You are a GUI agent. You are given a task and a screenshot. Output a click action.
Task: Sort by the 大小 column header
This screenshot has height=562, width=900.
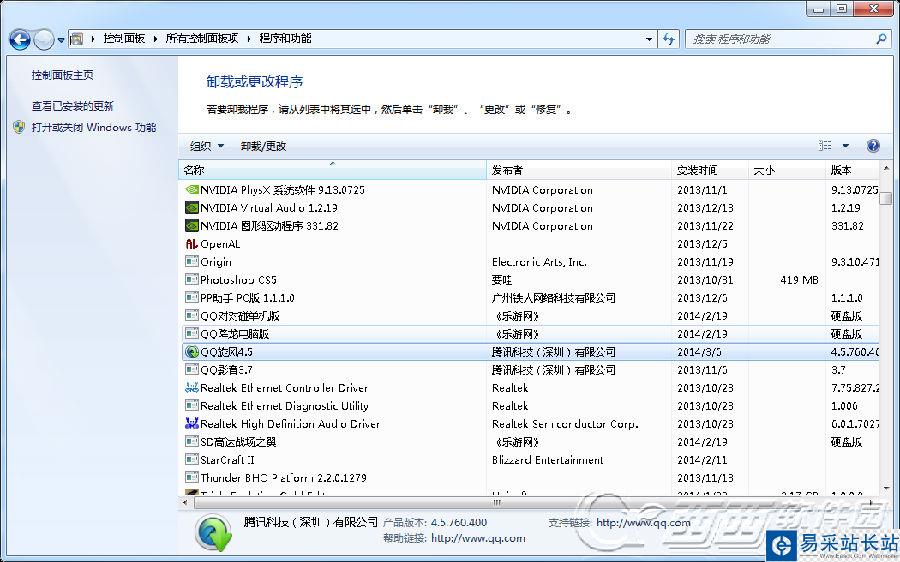[x=786, y=170]
